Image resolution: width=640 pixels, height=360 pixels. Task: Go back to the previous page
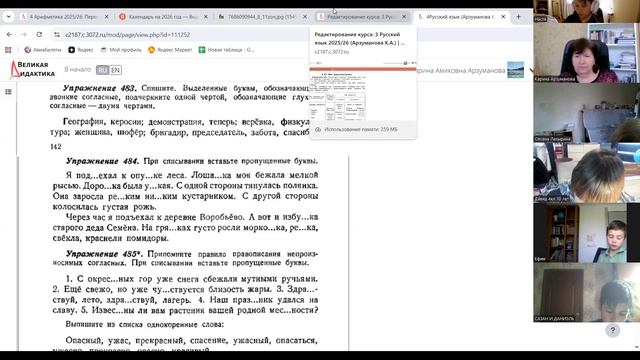click(9, 35)
